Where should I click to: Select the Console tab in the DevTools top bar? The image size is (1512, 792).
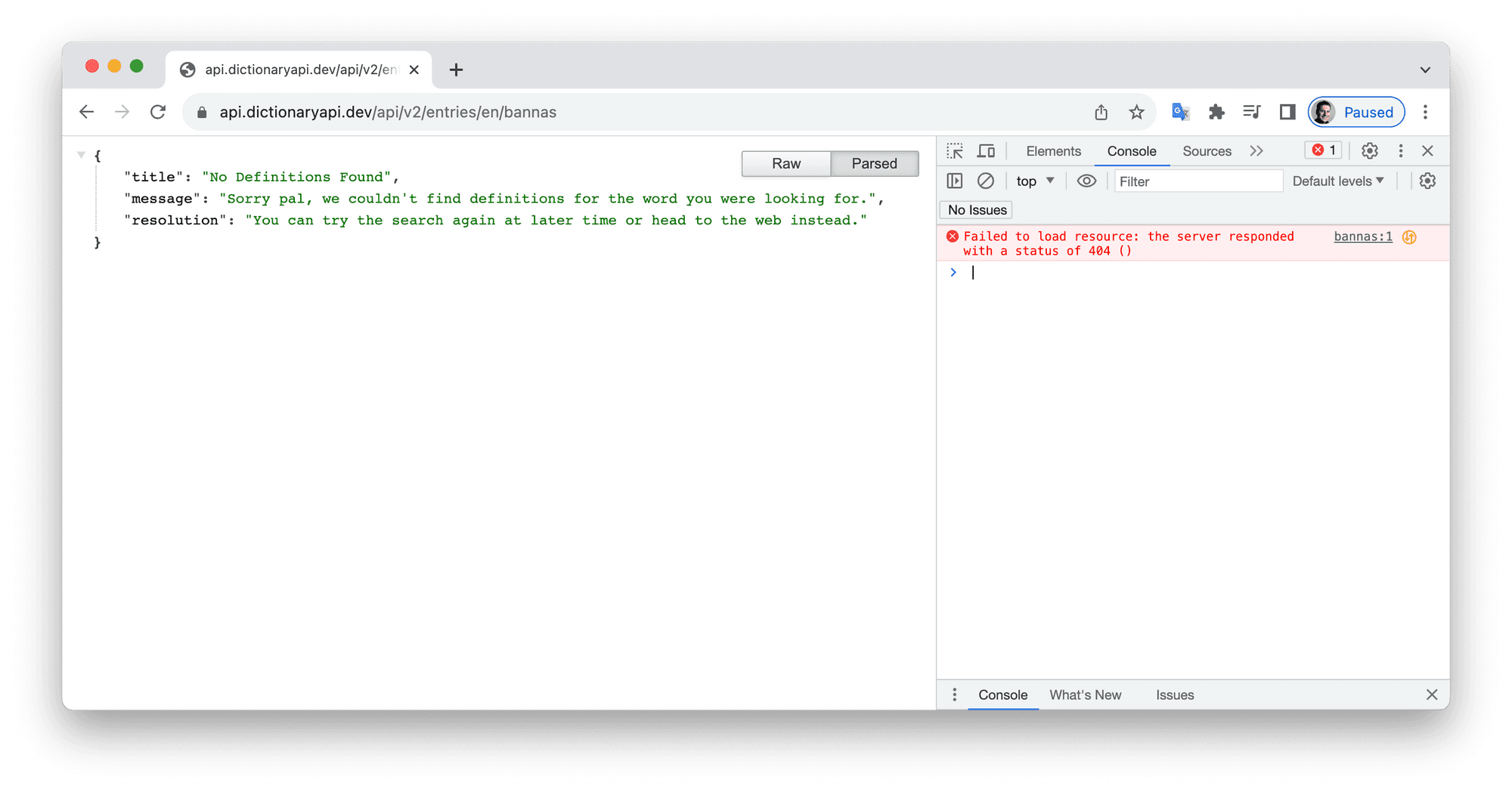click(1132, 151)
